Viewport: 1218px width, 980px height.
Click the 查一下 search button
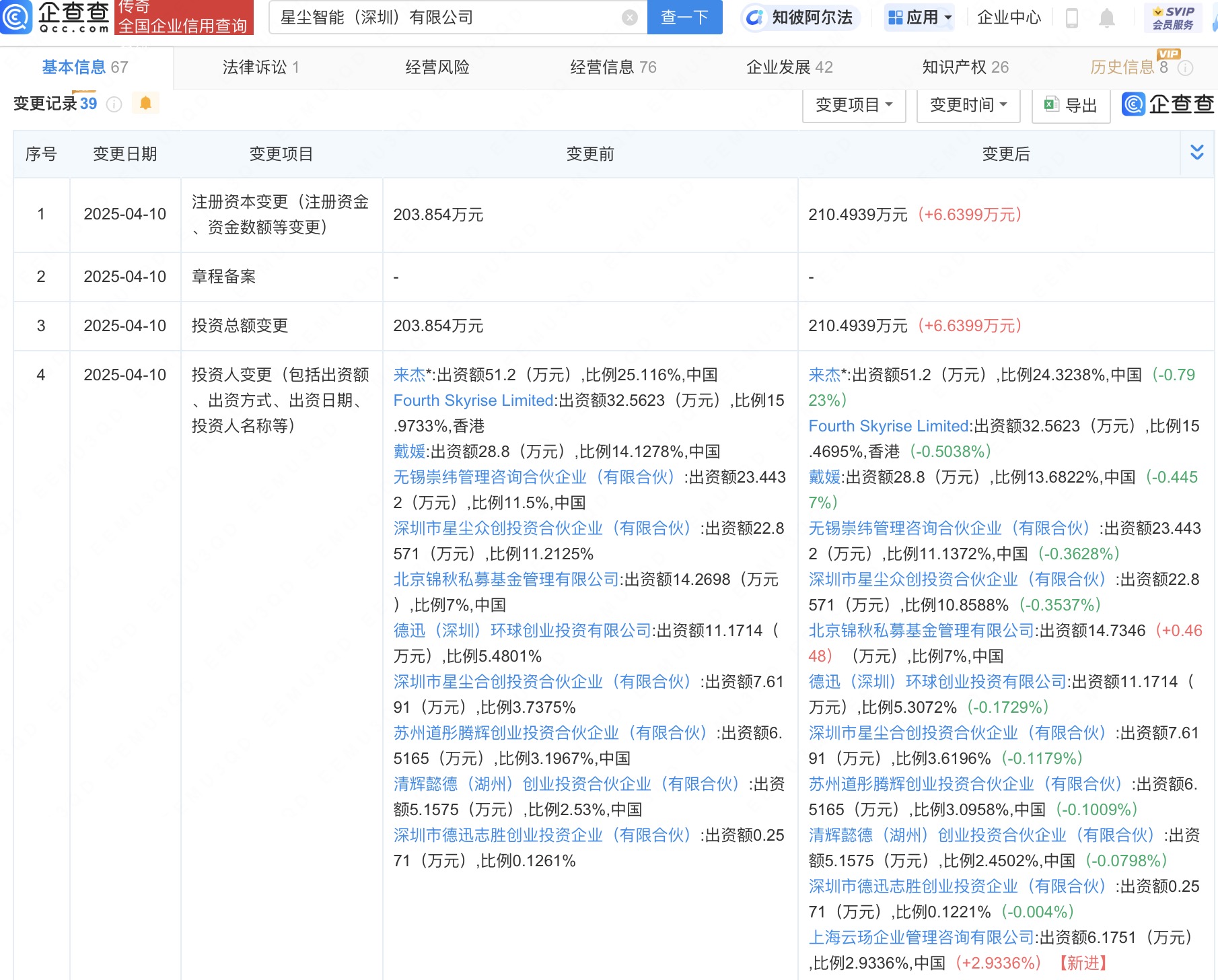coord(684,17)
